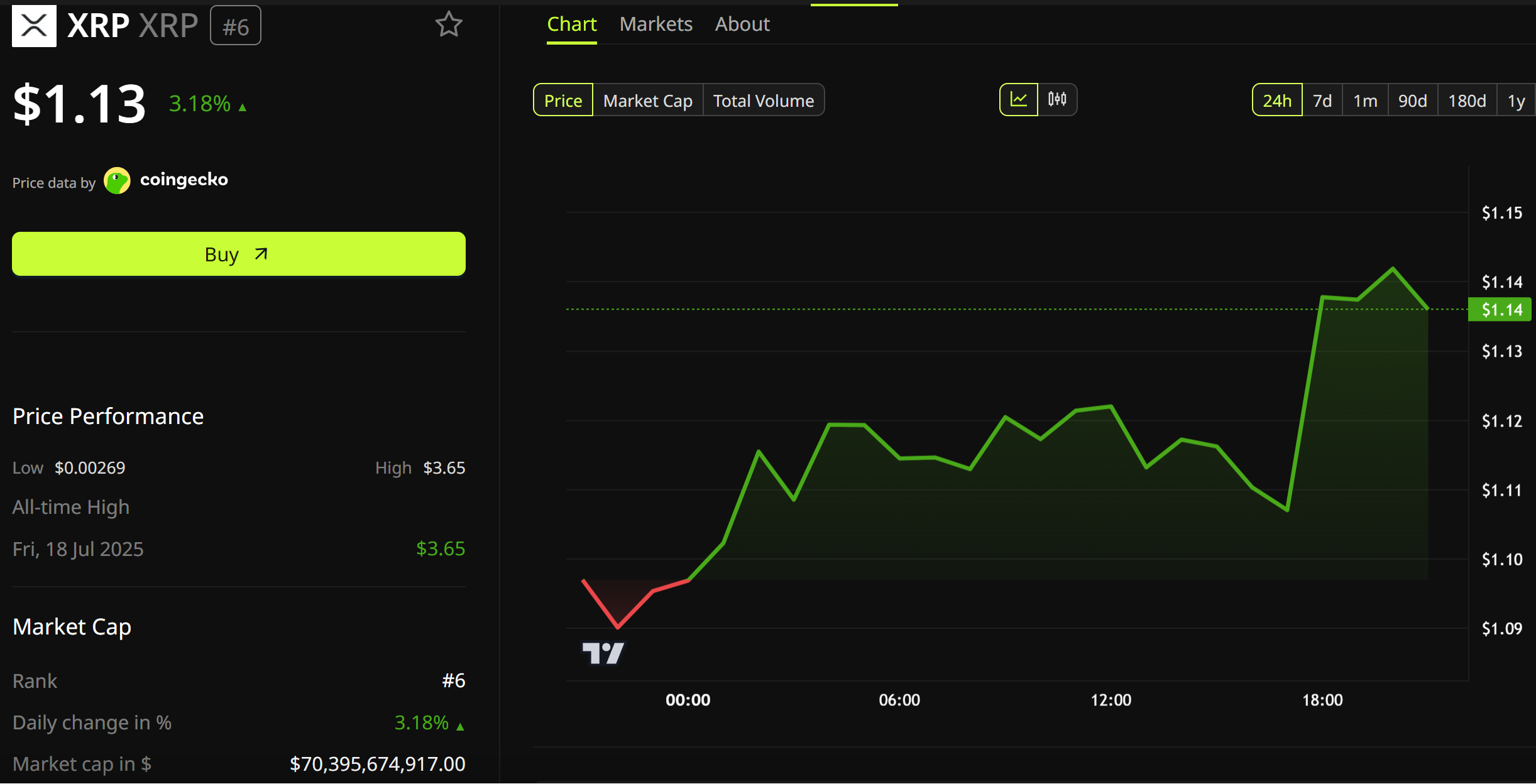
Task: Click the current price label $1.14 on axis
Action: (1500, 310)
